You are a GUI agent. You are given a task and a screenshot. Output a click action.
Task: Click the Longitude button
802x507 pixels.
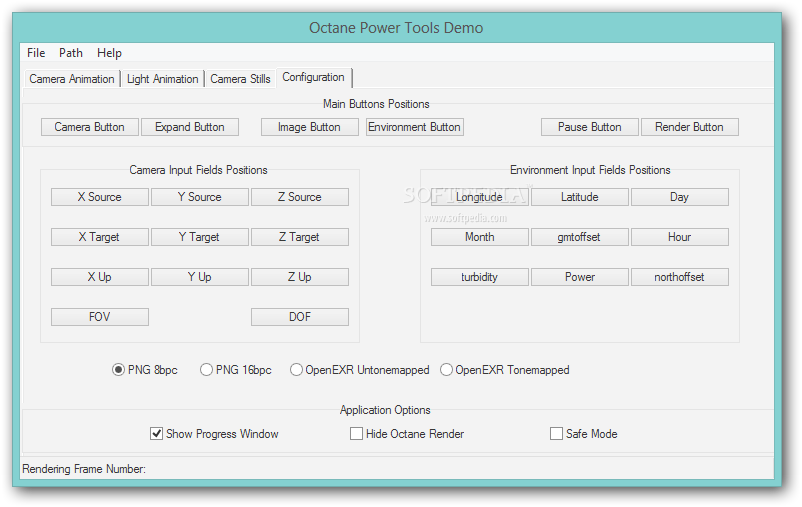pos(479,197)
